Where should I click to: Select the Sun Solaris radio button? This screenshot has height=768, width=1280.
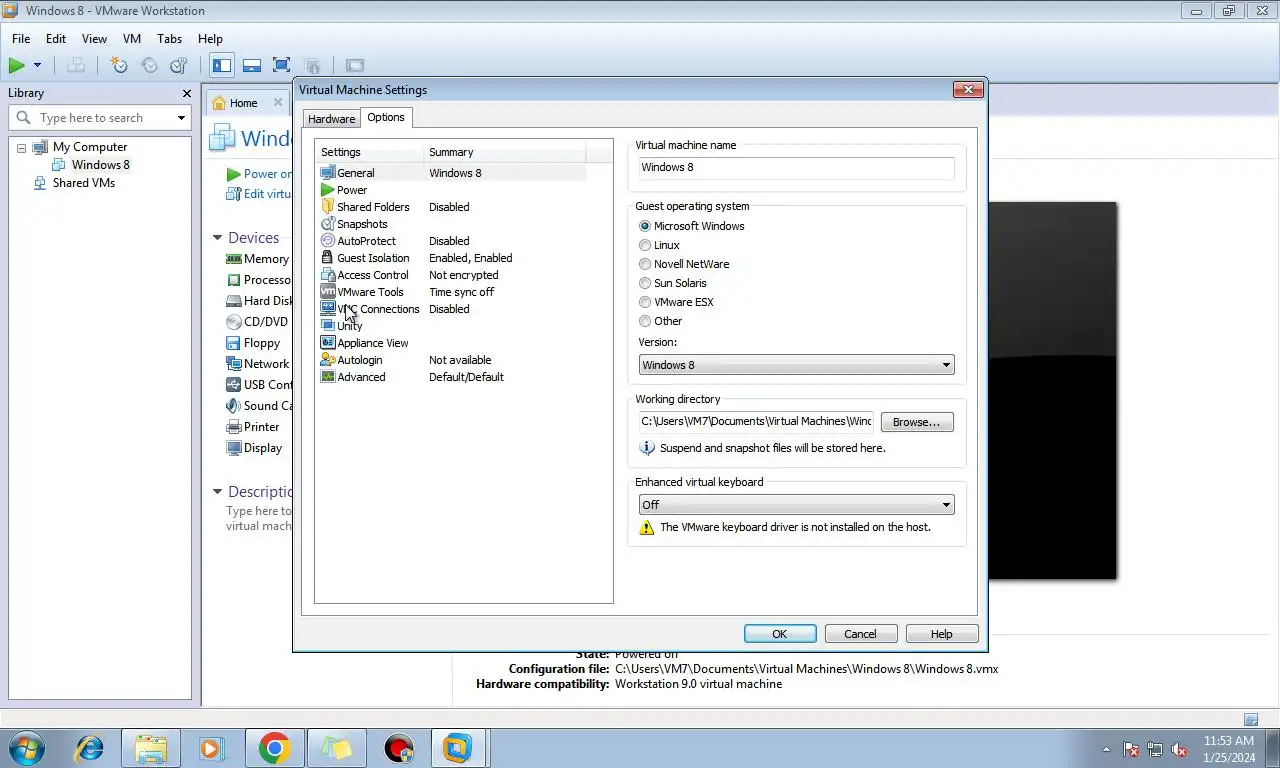point(645,283)
